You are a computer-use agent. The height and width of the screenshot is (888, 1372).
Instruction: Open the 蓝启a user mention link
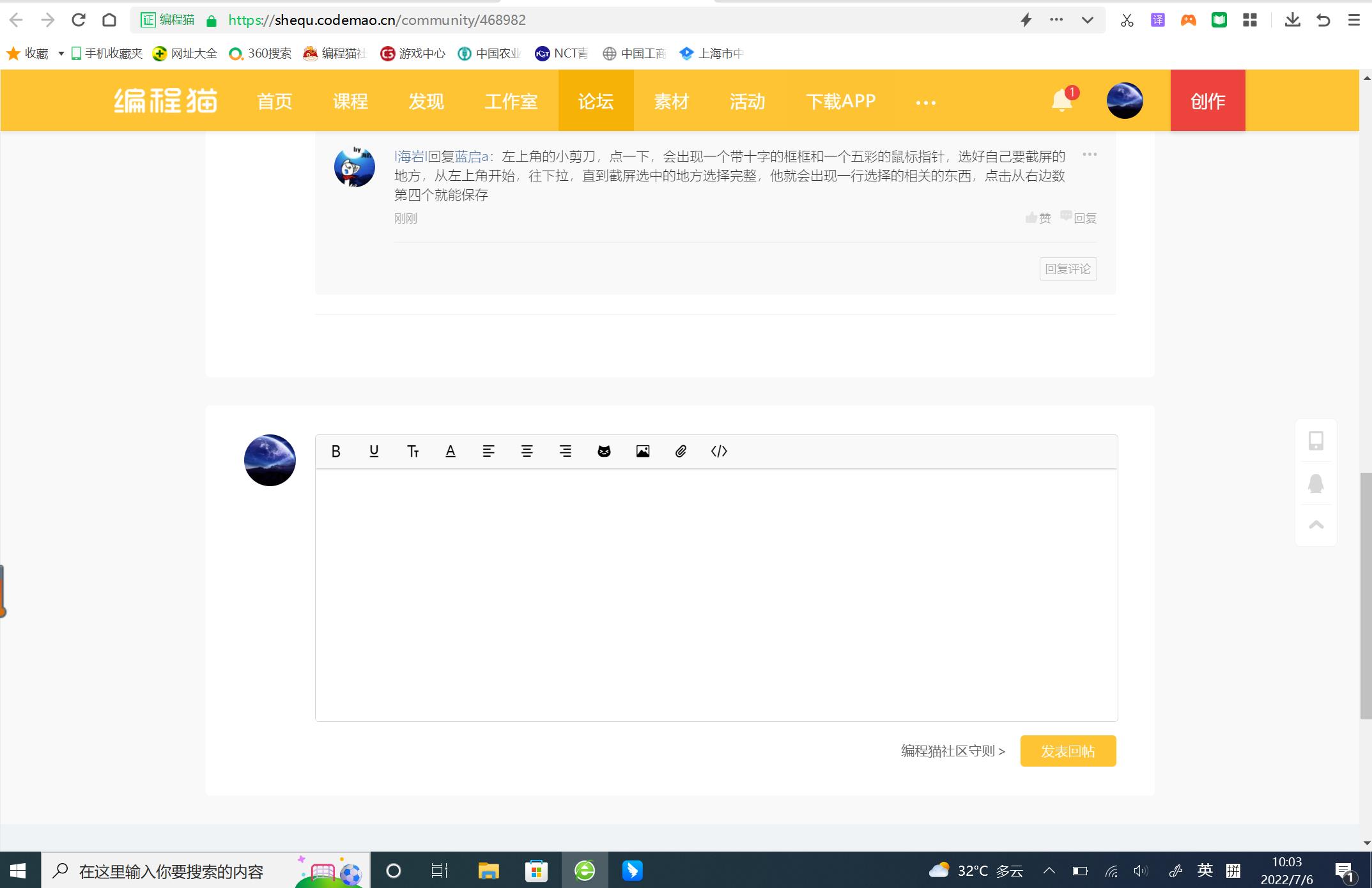tap(472, 157)
